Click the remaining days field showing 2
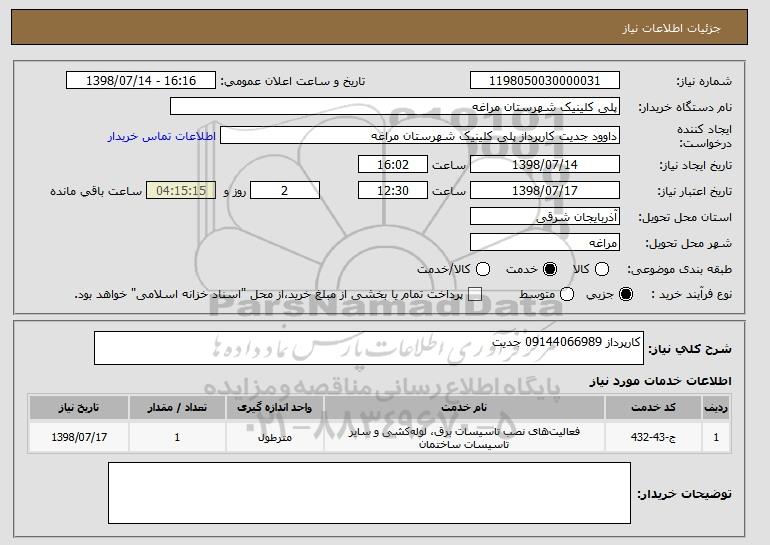This screenshot has height=545, width=770. coord(285,191)
